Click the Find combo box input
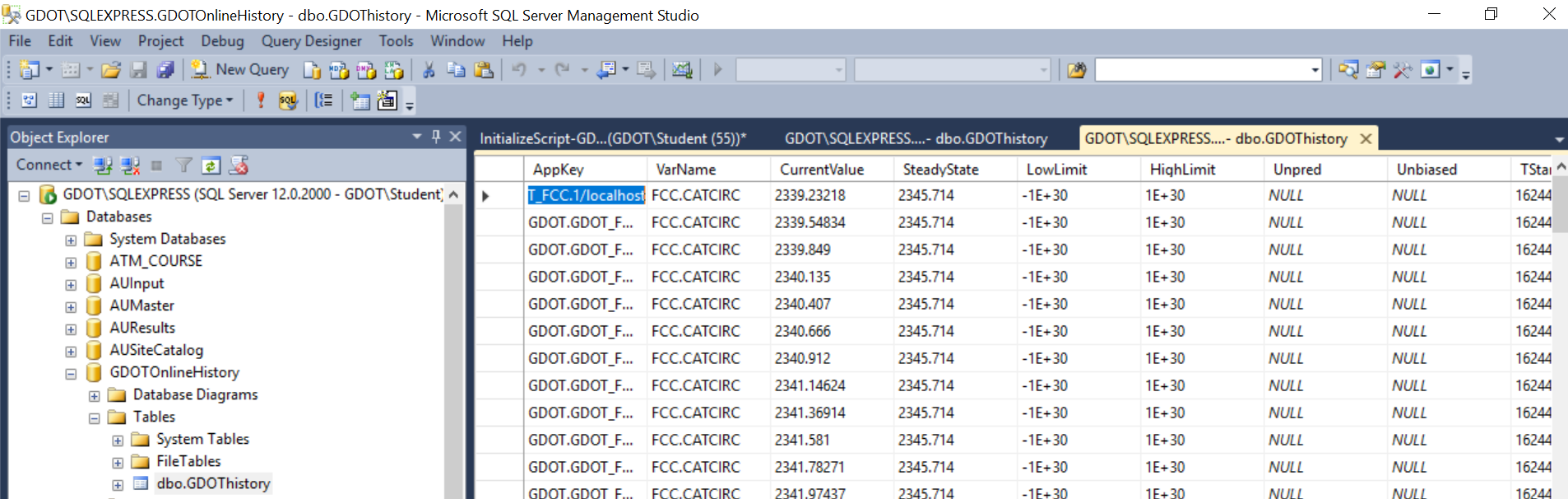This screenshot has width=1568, height=499. click(1201, 70)
